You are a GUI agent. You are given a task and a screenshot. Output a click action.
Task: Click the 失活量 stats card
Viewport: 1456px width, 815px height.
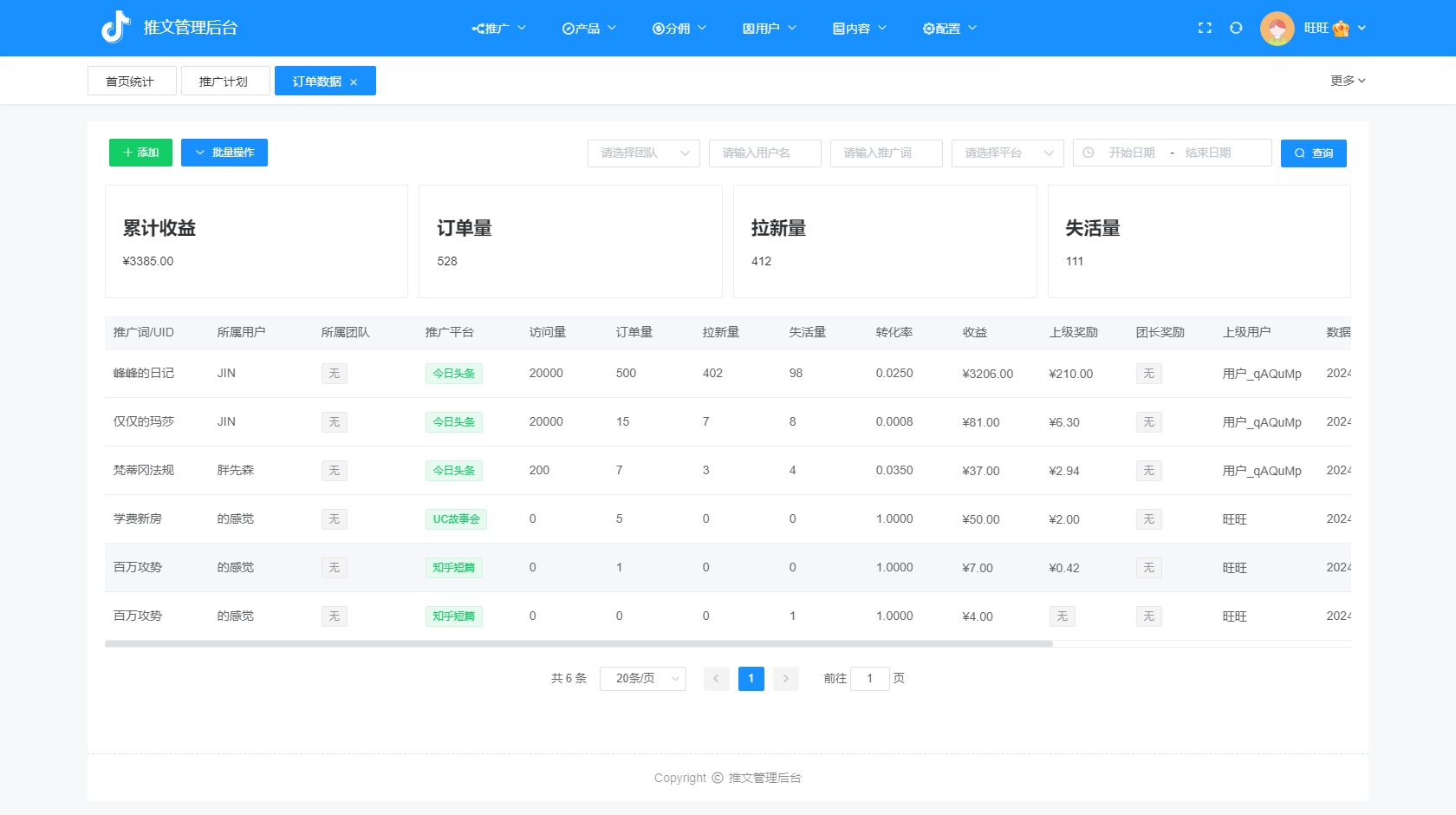coord(1199,242)
